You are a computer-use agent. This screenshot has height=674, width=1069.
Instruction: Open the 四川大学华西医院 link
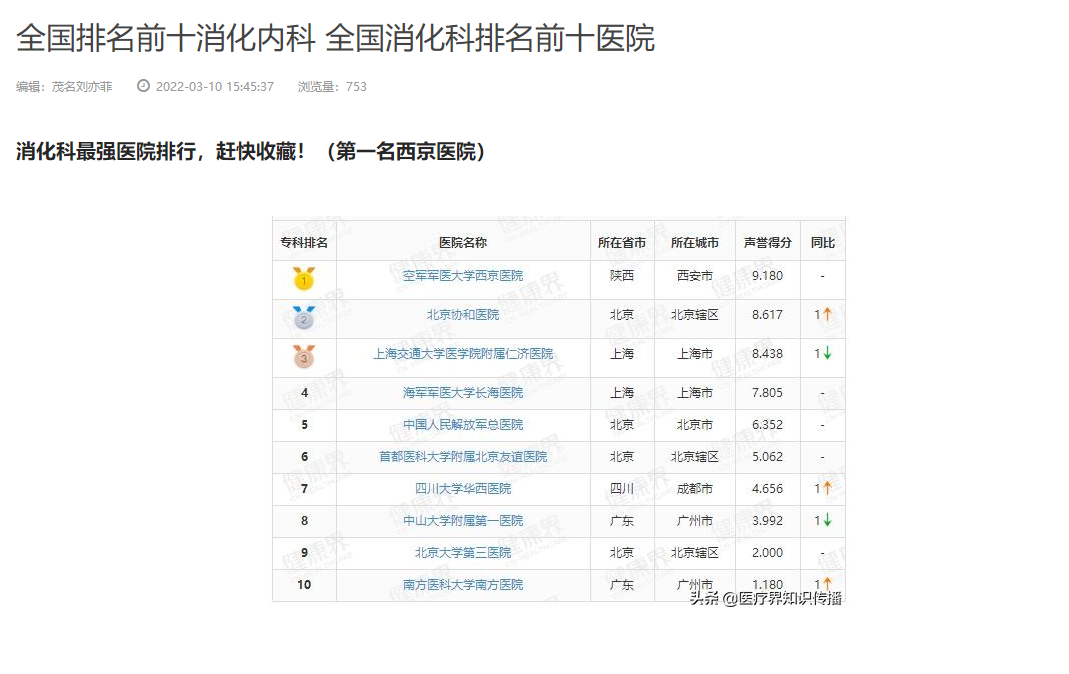[x=463, y=489]
